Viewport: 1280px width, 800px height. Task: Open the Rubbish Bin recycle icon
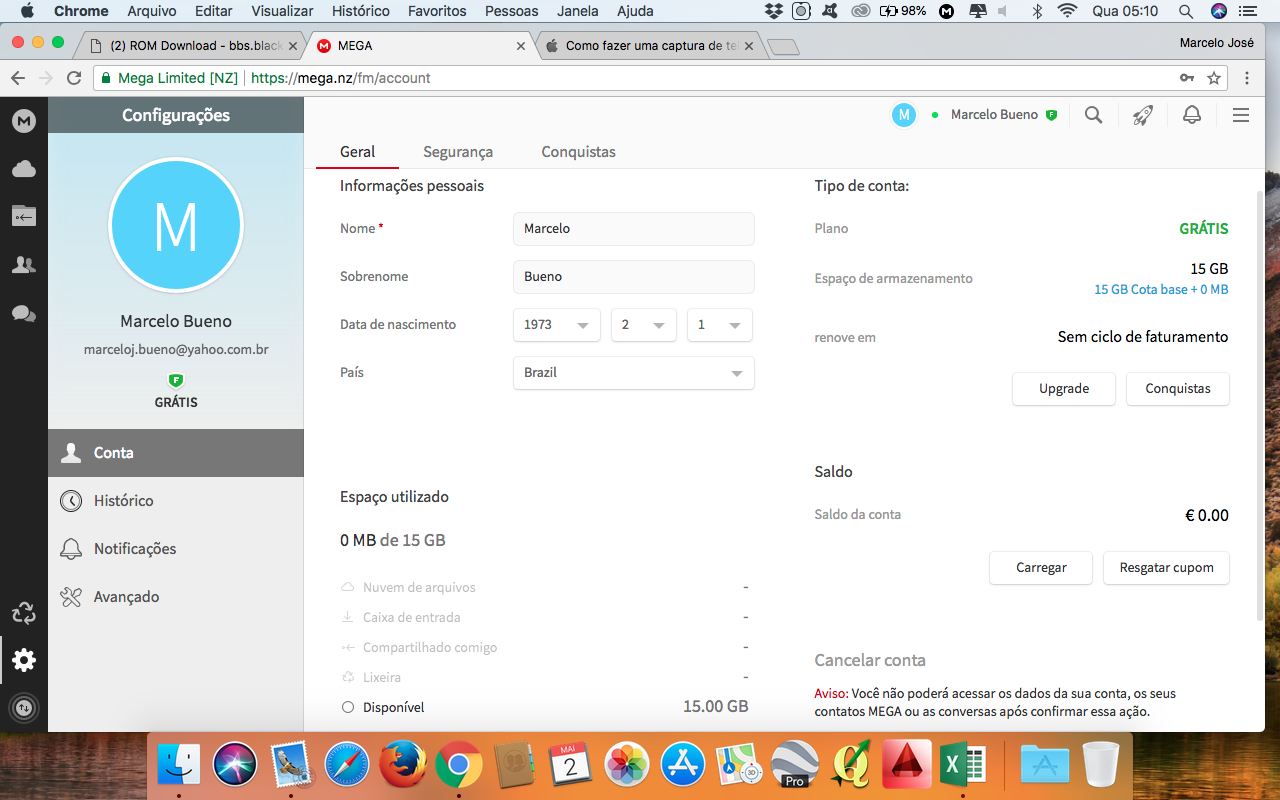point(24,613)
